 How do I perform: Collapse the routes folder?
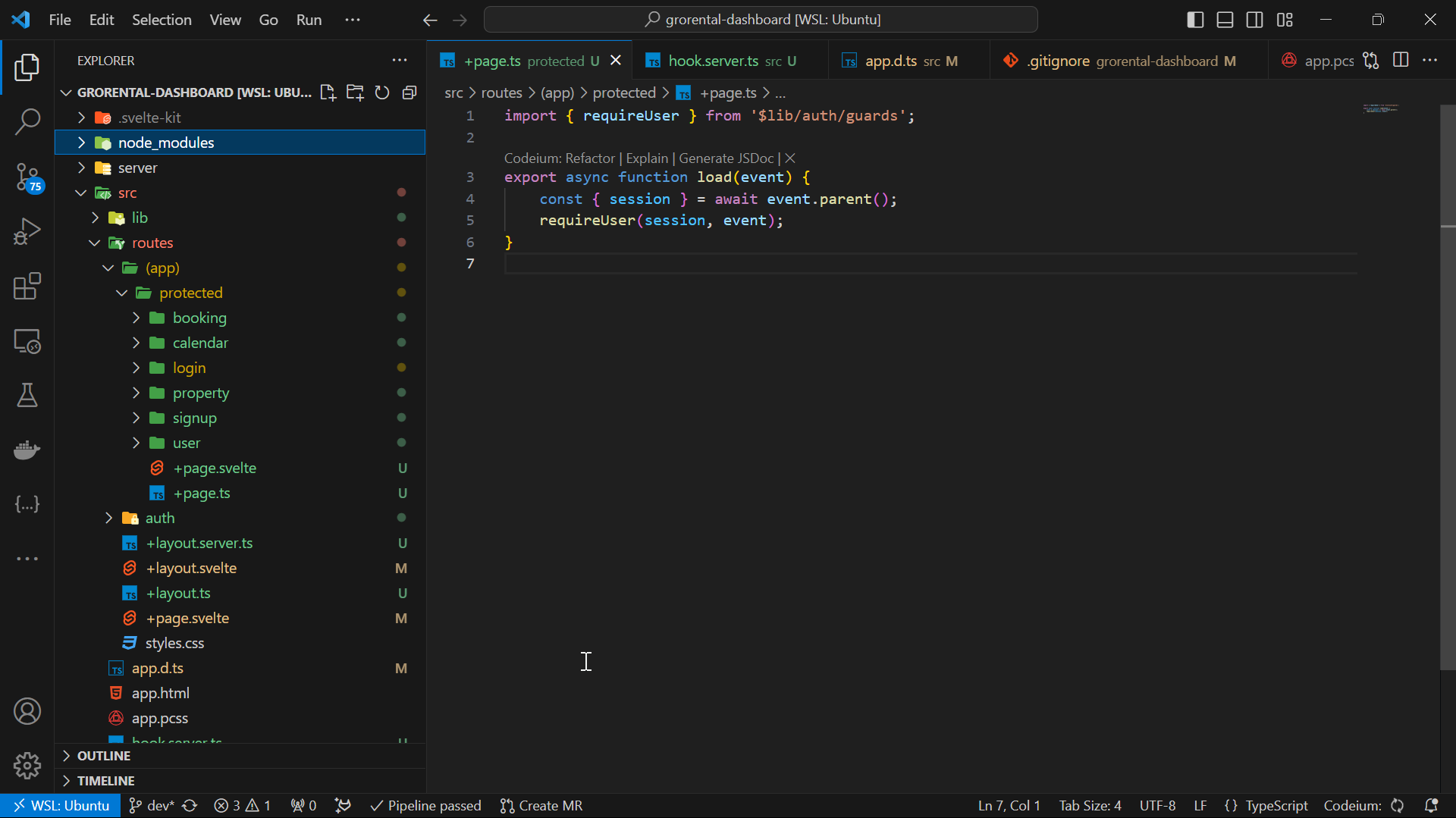tap(240, 243)
